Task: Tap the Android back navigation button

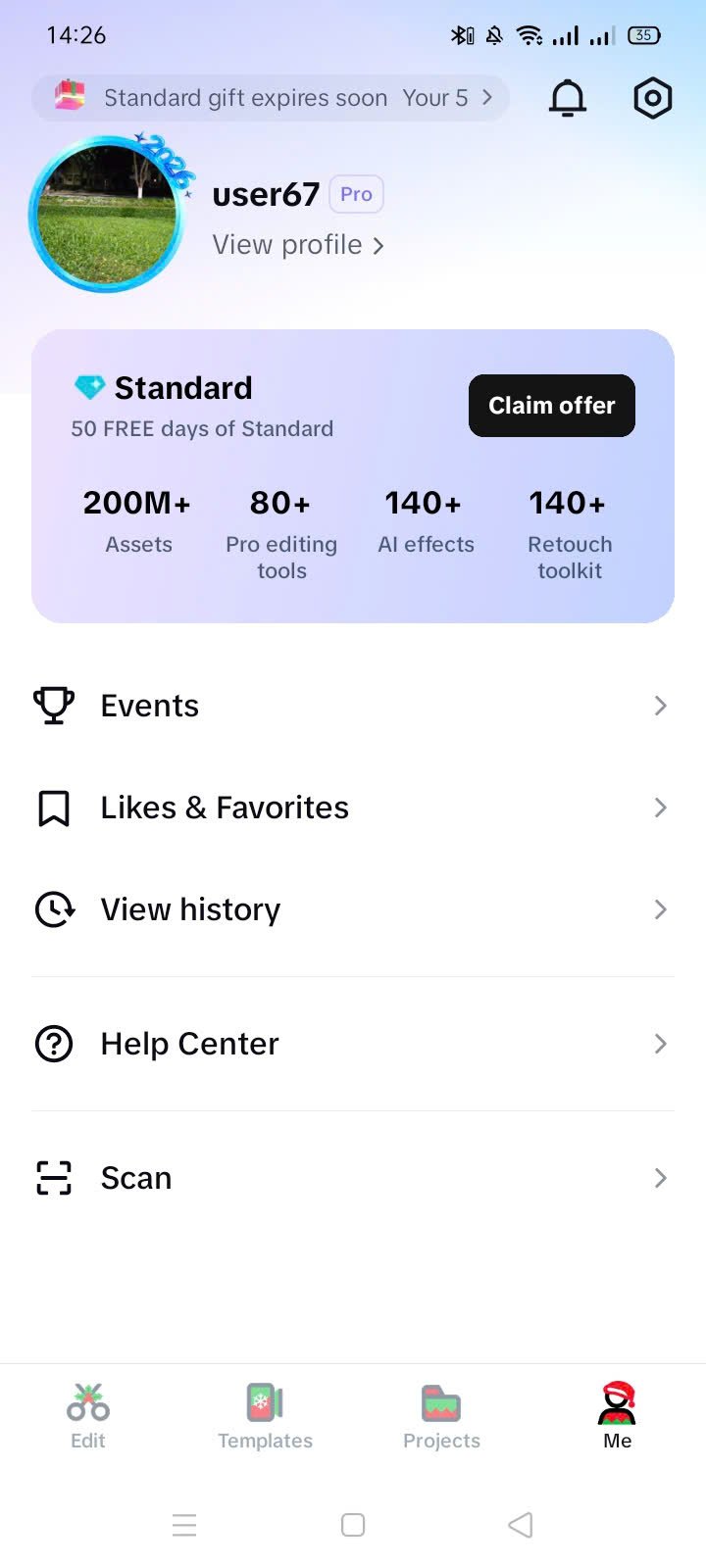Action: point(521,1525)
